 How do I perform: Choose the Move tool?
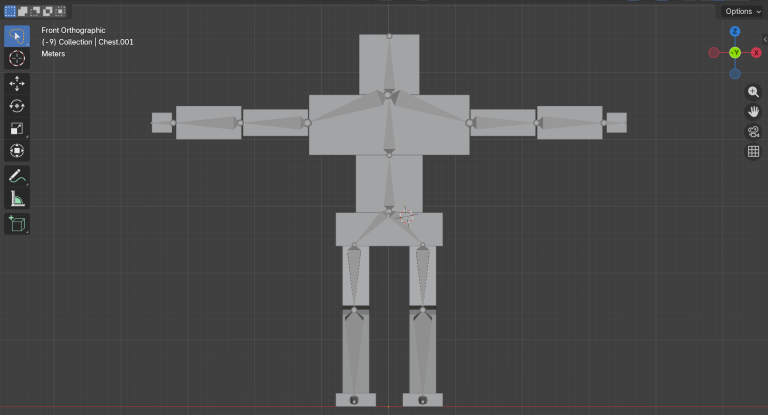point(17,84)
